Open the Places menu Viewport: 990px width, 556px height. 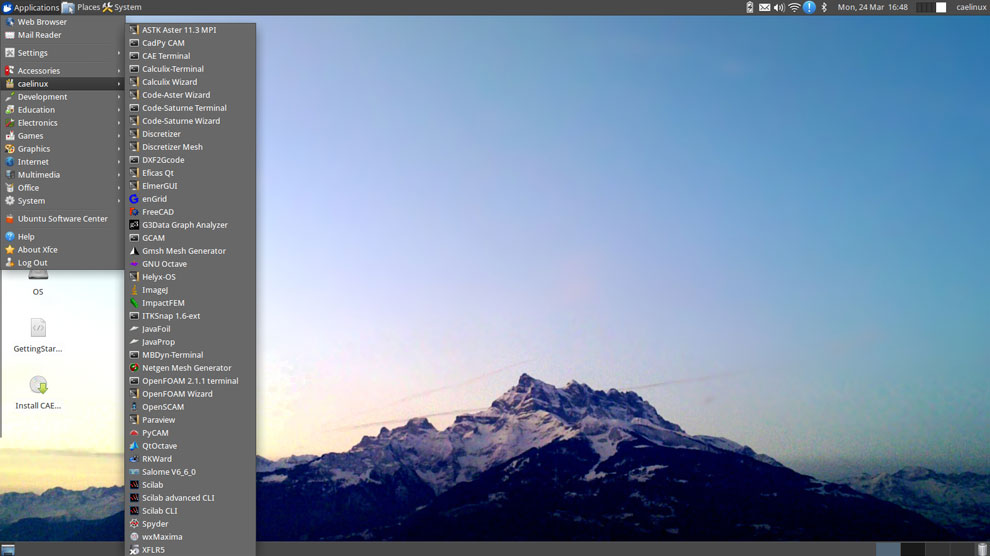click(81, 8)
